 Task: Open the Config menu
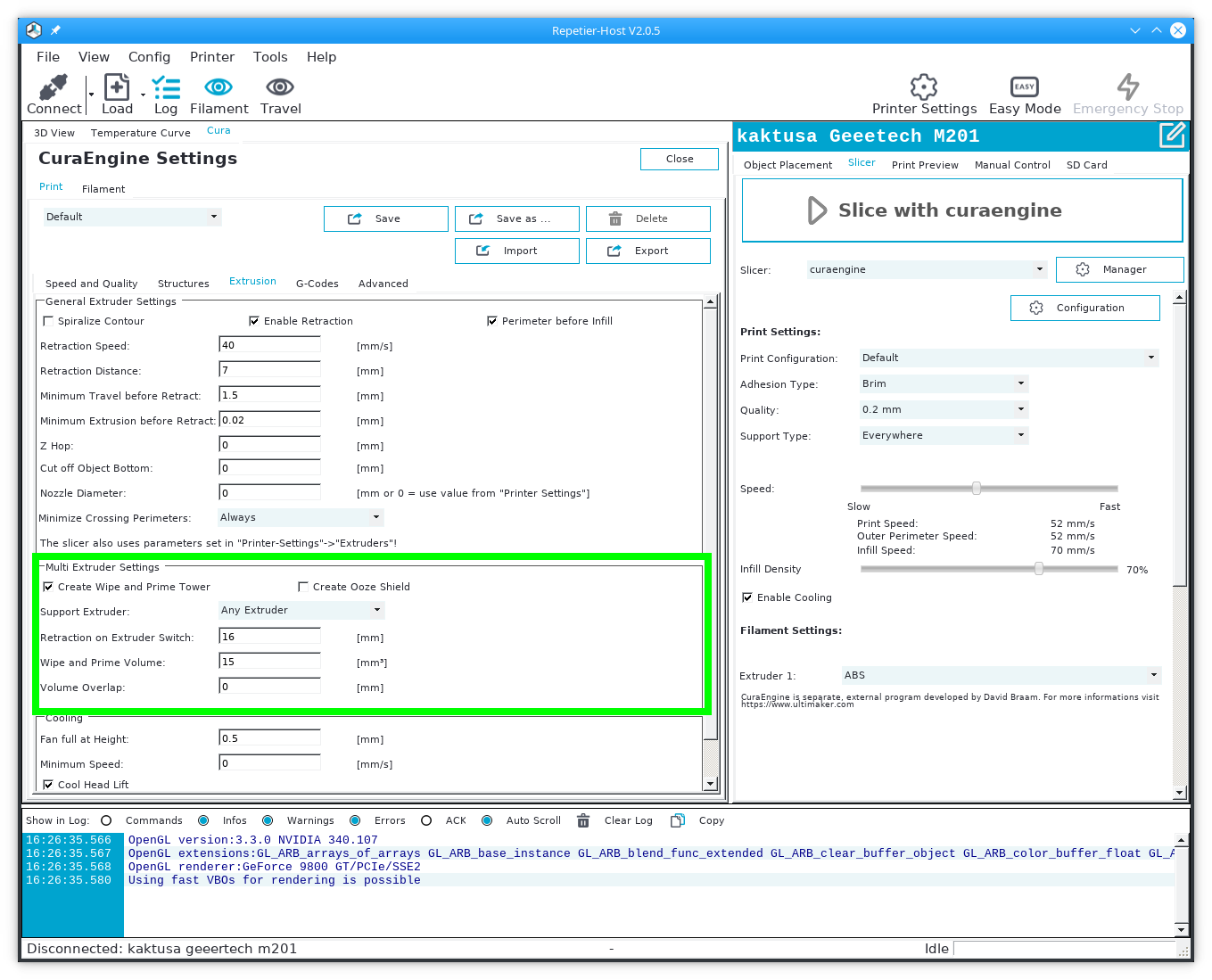[x=149, y=57]
